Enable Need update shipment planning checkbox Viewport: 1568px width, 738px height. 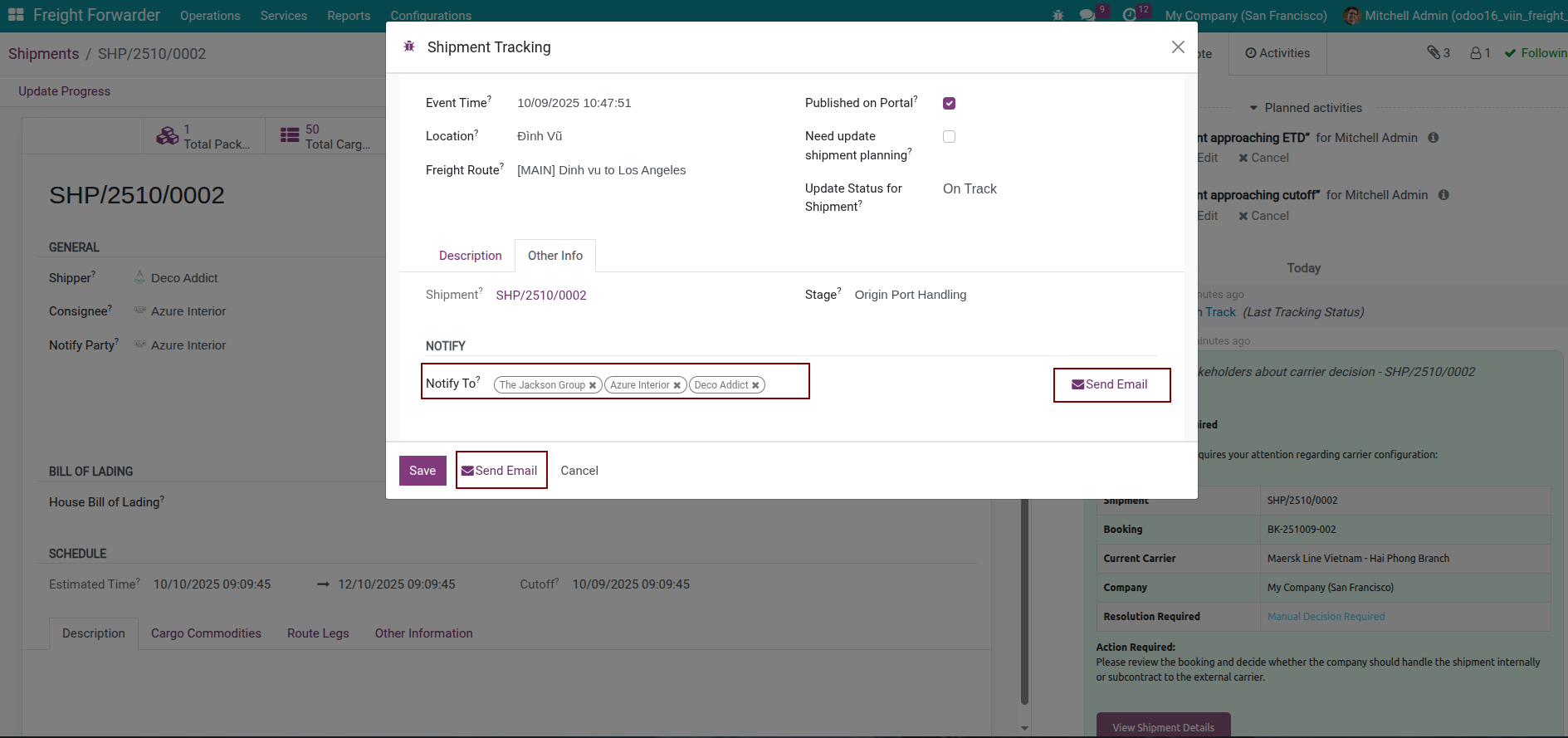(949, 137)
